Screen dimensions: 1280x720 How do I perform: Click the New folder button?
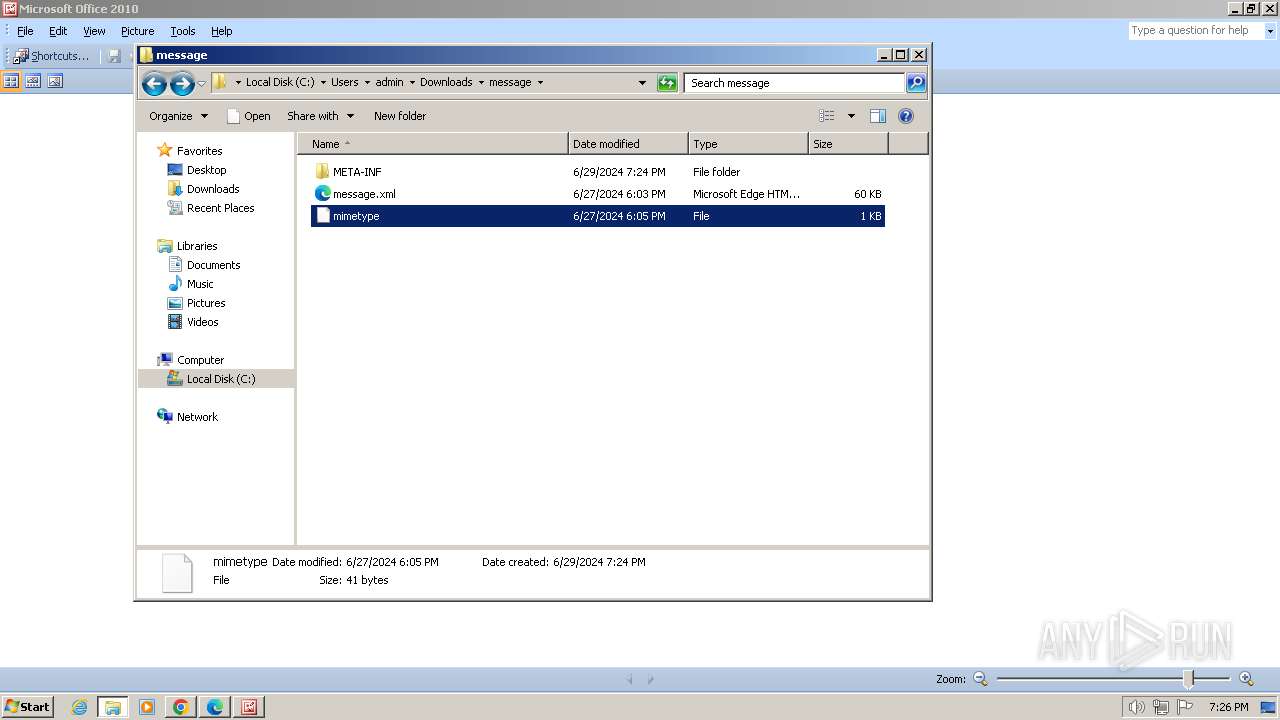pyautogui.click(x=400, y=116)
